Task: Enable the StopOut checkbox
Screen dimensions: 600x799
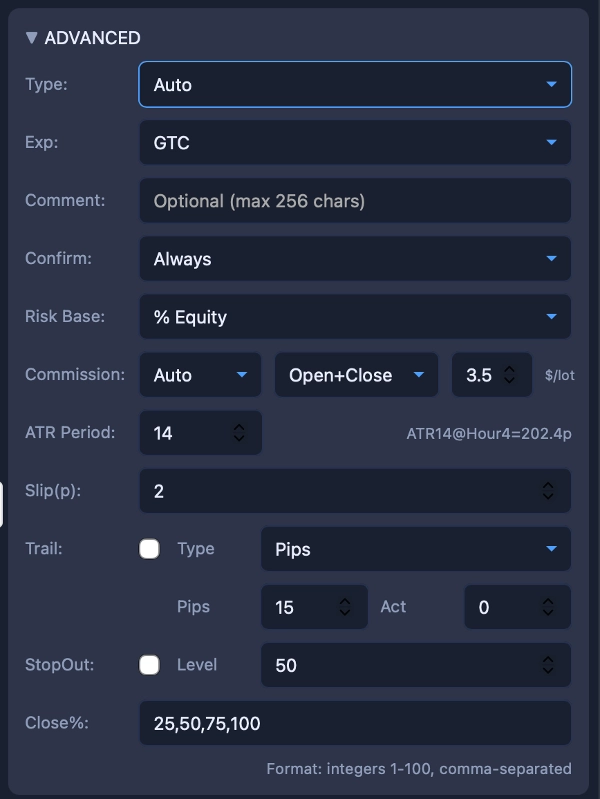Action: [x=149, y=665]
